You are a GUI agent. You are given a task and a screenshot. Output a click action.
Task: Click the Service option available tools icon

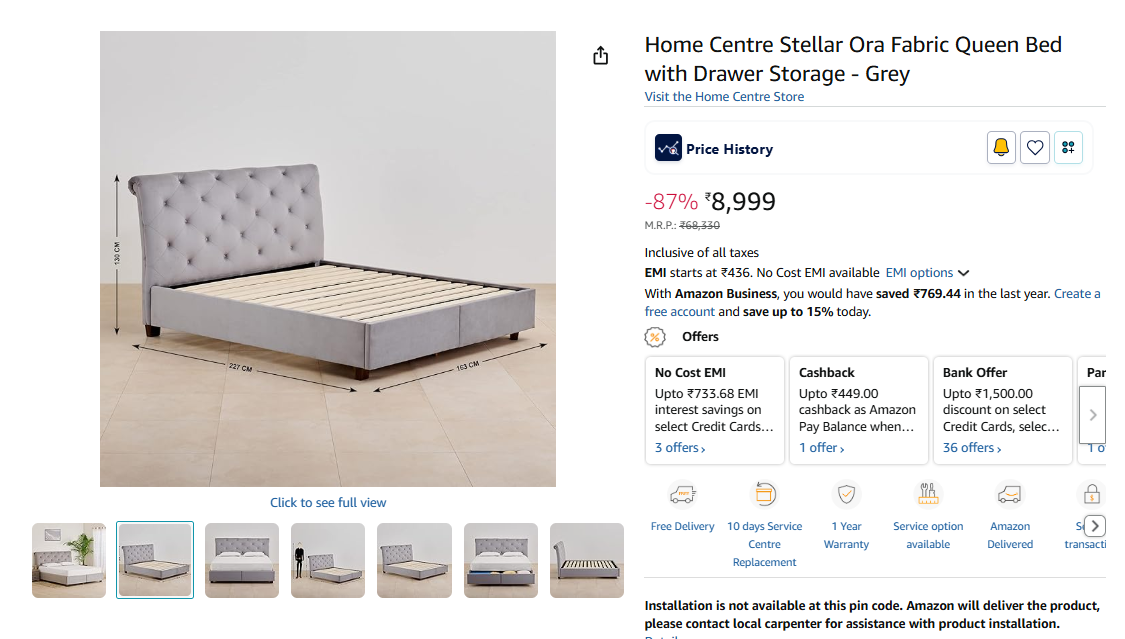(x=928, y=495)
